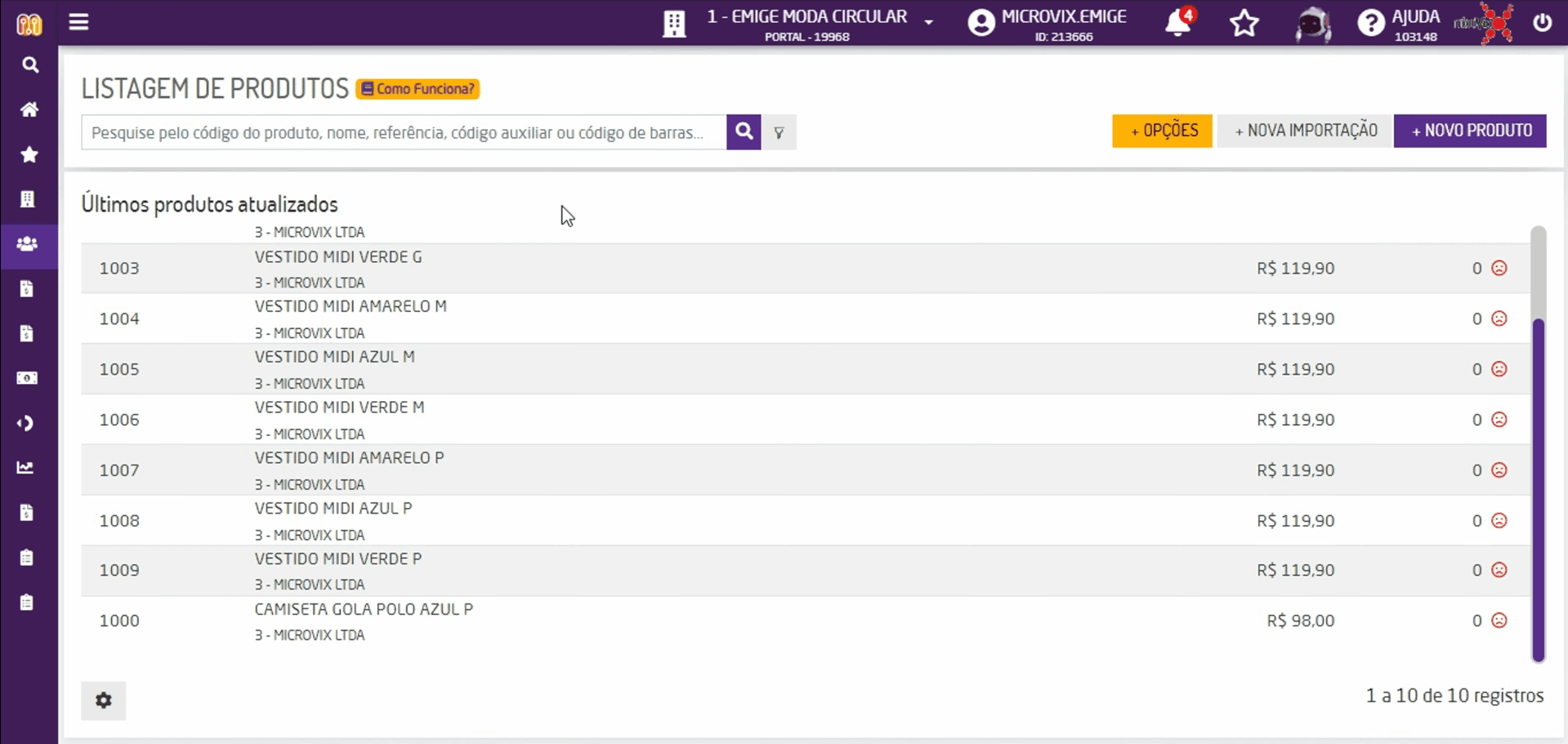Viewport: 1568px width, 744px height.
Task: Click the product list vertical scrollbar
Action: [1539, 490]
